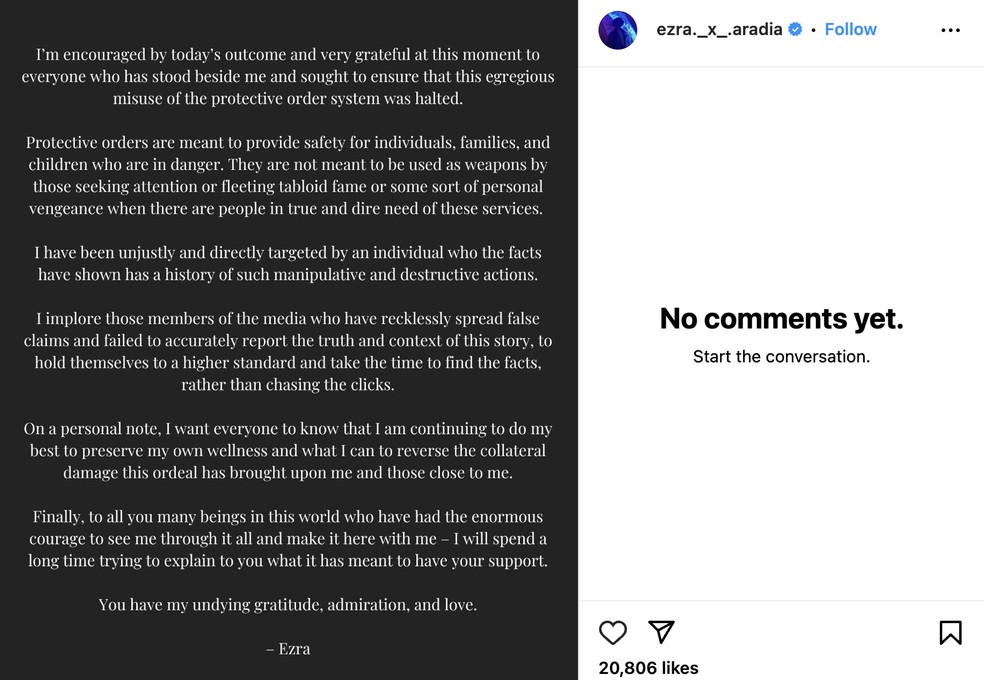Click the "– Ezra" signature

288,648
